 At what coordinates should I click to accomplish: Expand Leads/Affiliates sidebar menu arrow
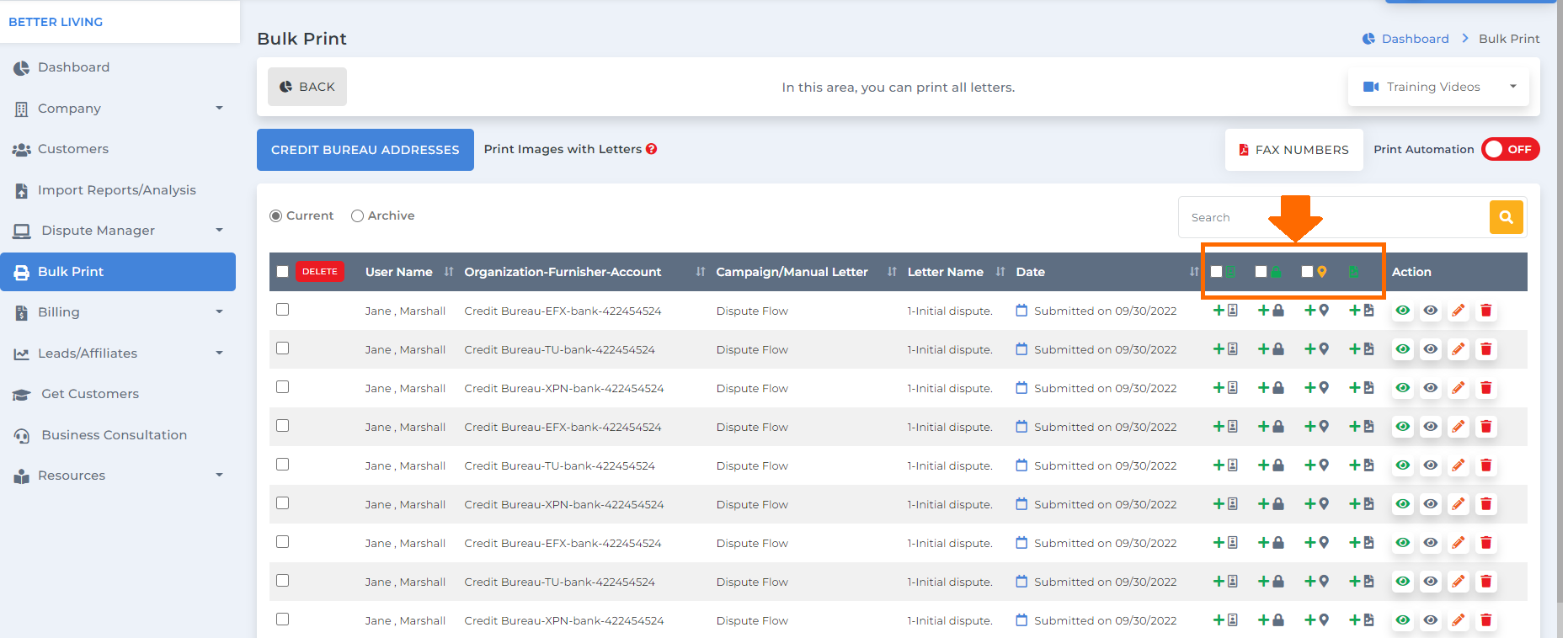click(220, 354)
